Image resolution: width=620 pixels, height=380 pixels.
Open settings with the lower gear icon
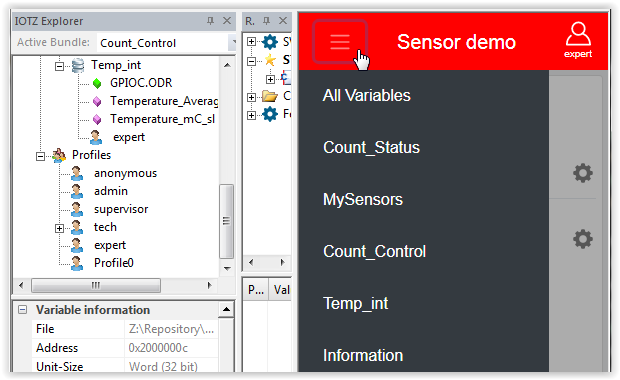tap(582, 239)
